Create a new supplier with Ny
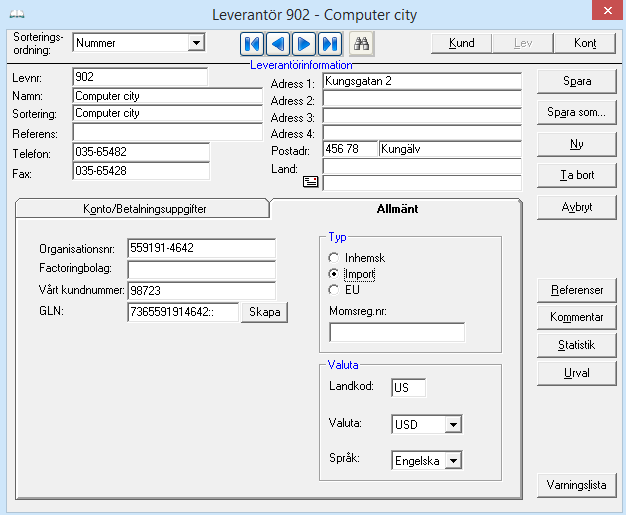Screen dimensions: 626x515 [x=577, y=144]
